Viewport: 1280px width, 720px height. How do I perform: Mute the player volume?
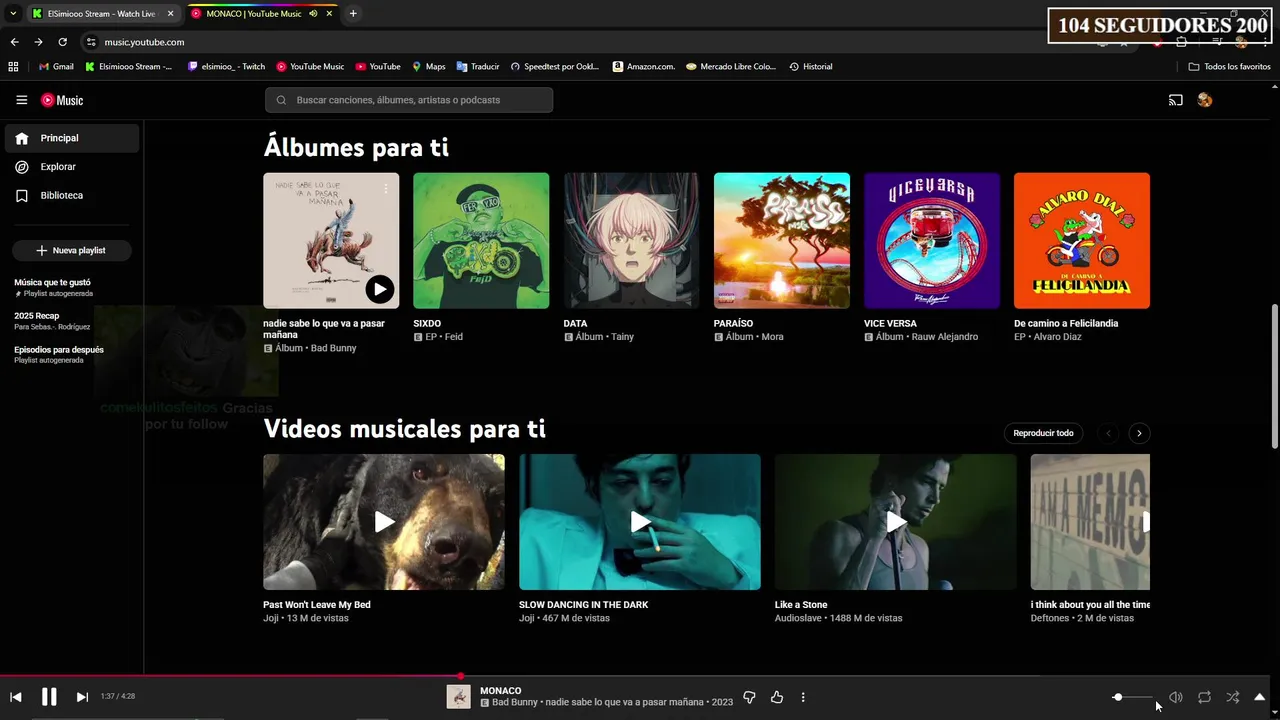click(1176, 697)
